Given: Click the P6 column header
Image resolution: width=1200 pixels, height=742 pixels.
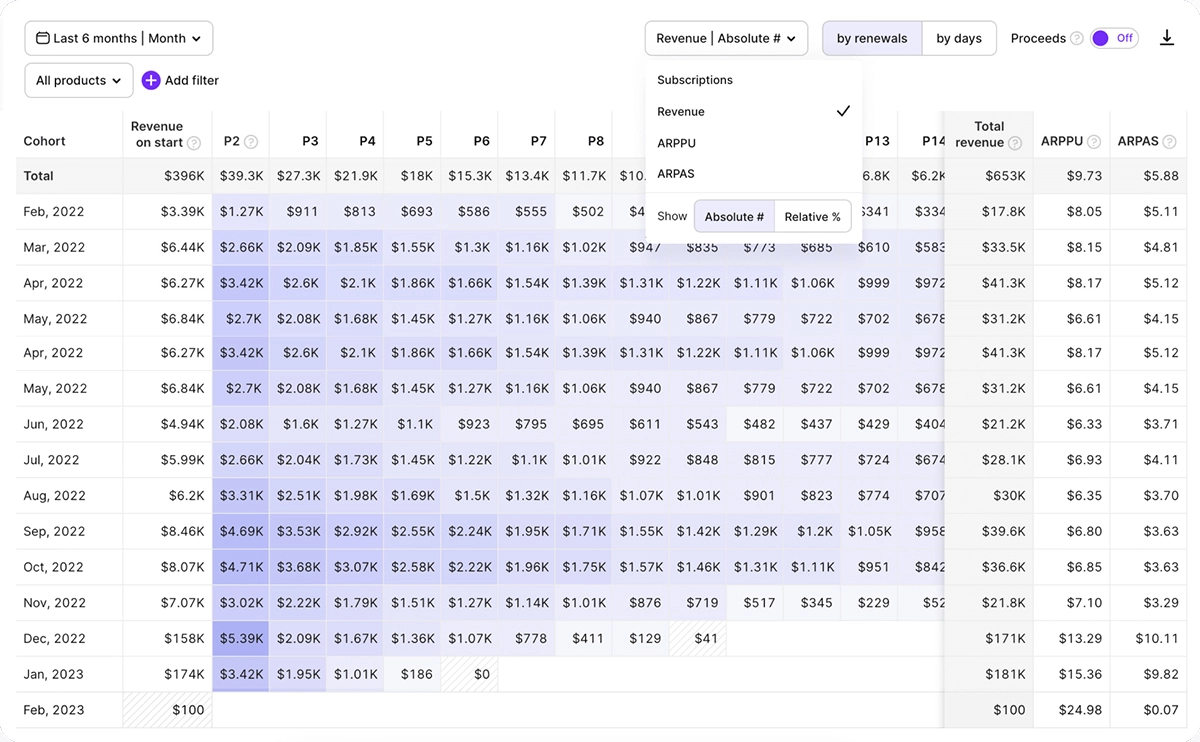Looking at the screenshot, I should [x=481, y=142].
